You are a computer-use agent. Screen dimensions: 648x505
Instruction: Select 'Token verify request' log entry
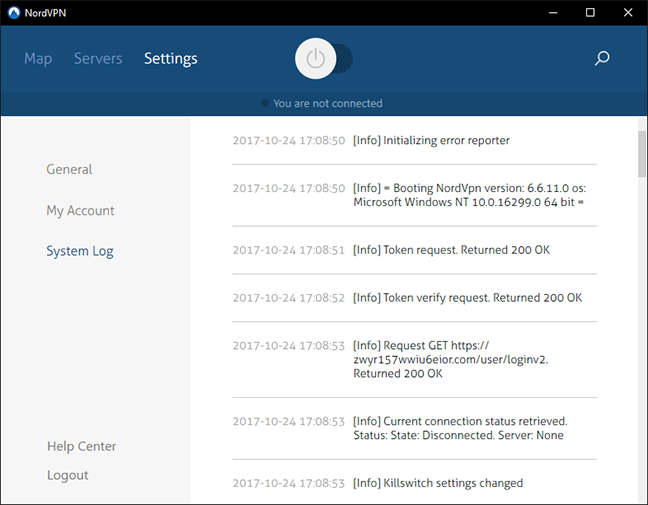[415, 298]
